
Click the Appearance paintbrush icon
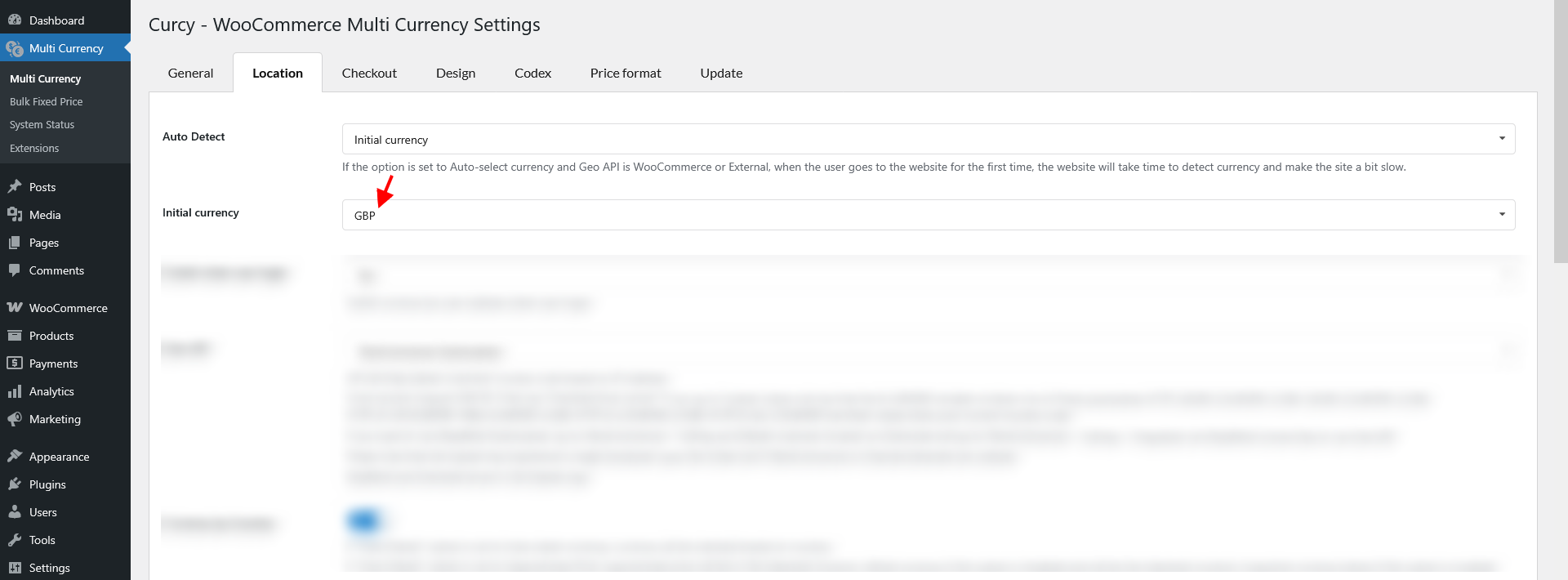click(x=15, y=457)
